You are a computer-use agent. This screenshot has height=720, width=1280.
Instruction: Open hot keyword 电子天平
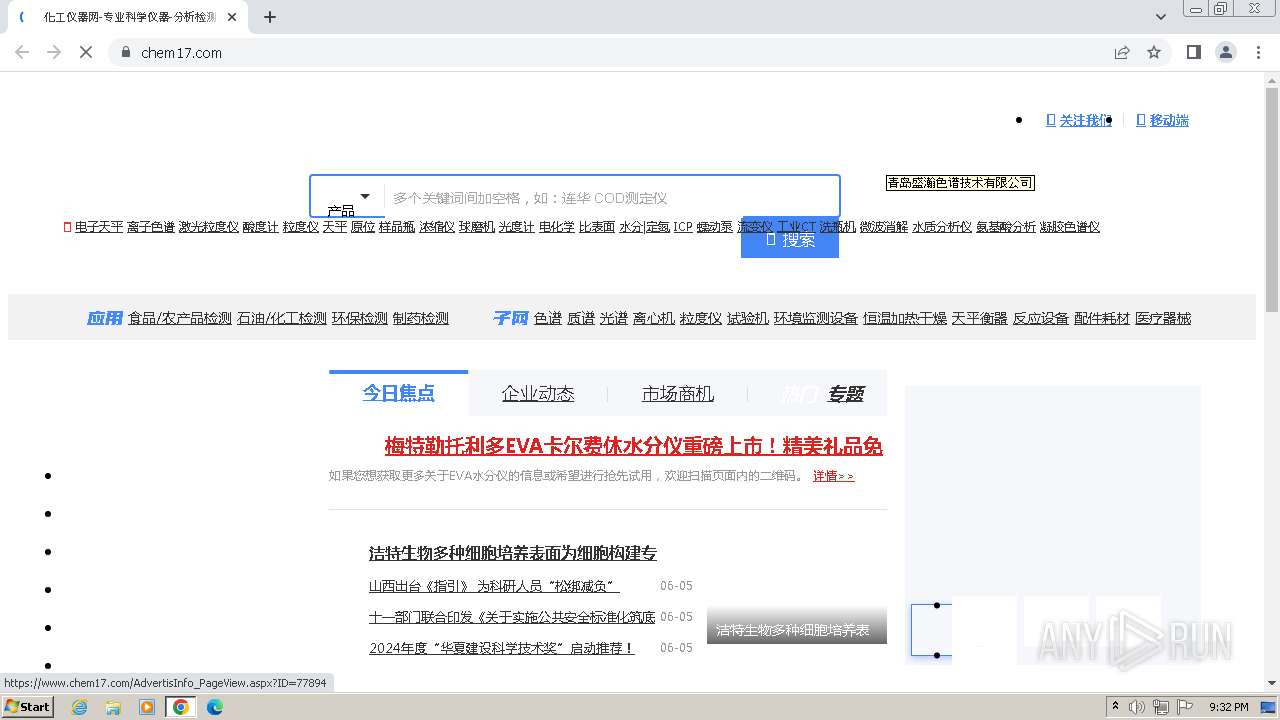click(99, 227)
